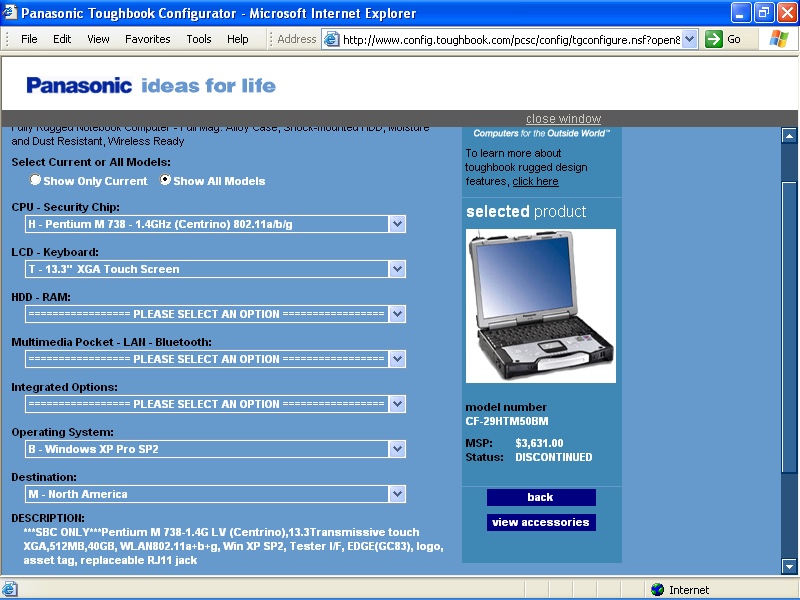
Task: Follow the close window link
Action: (x=564, y=119)
